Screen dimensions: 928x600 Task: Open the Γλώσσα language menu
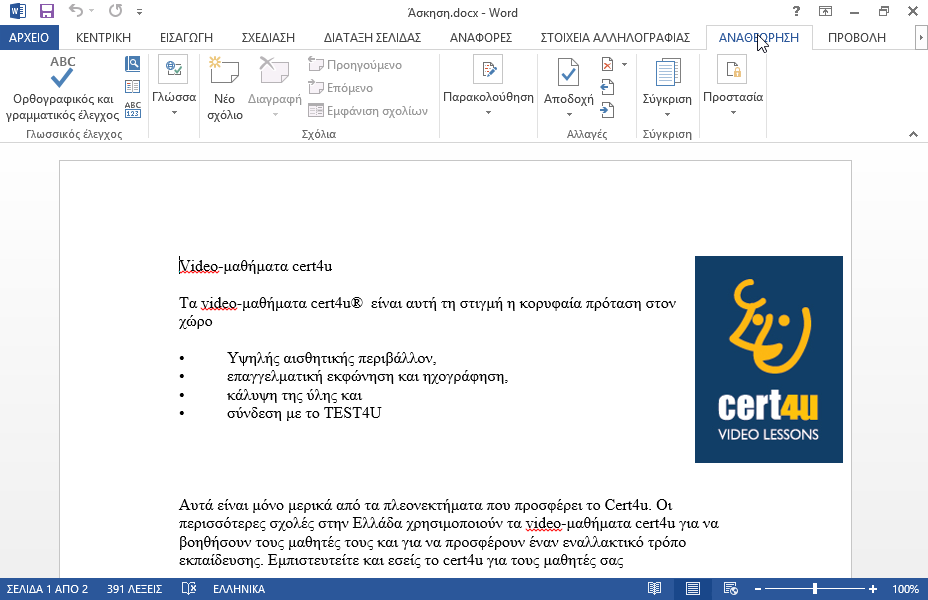click(173, 86)
